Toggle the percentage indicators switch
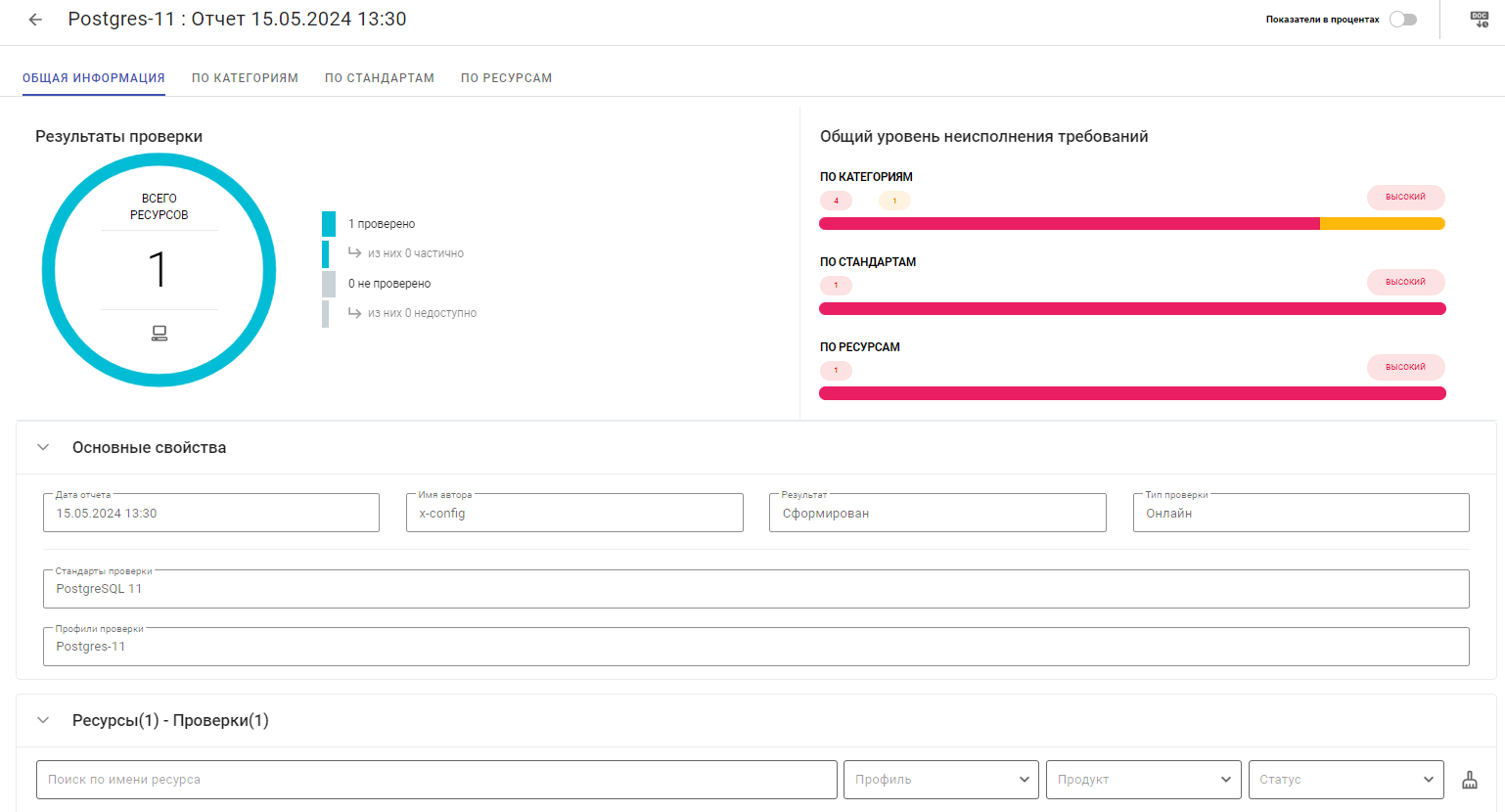 click(1403, 20)
